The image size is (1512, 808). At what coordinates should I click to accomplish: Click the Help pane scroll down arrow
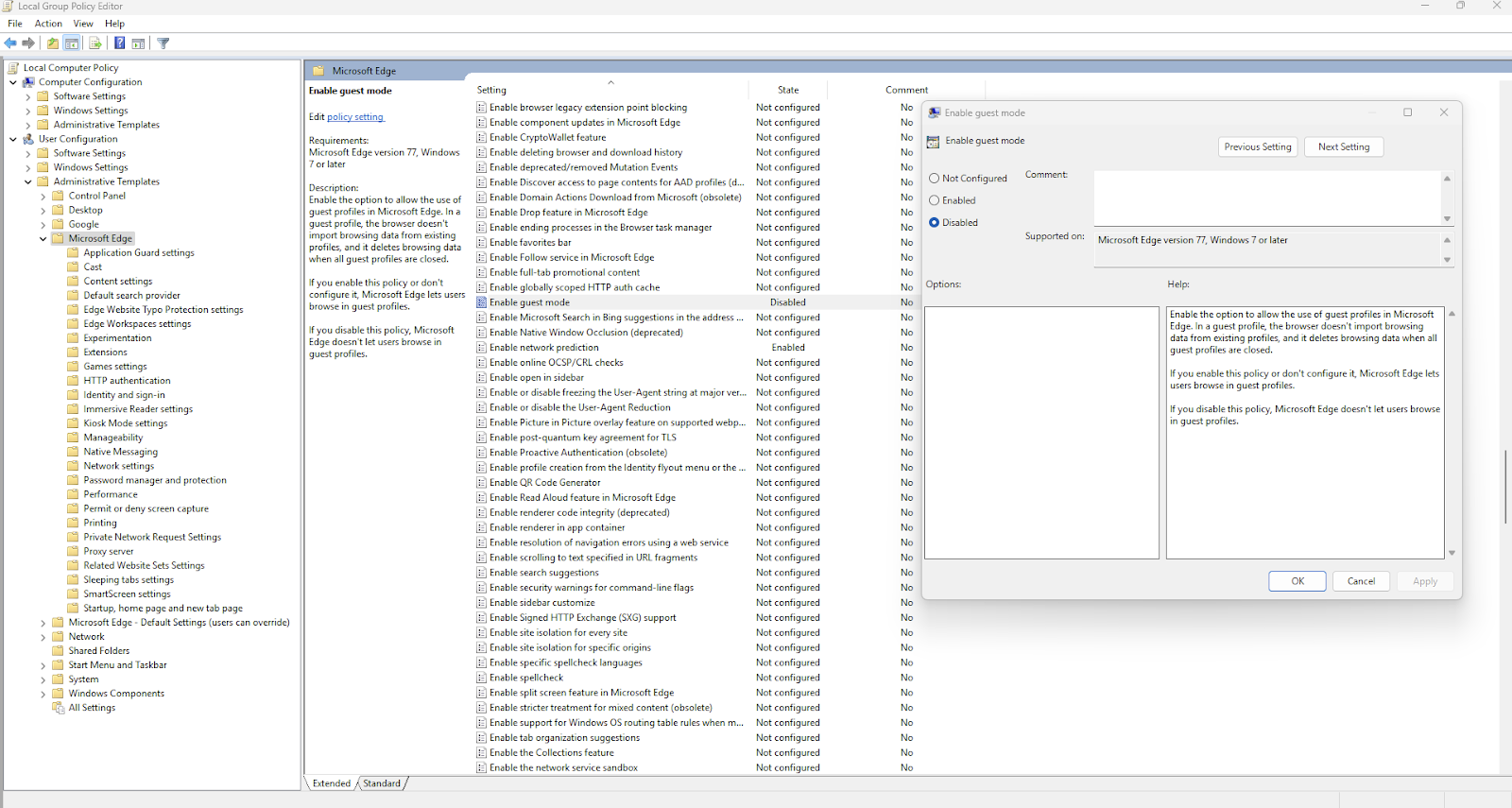point(1452,553)
